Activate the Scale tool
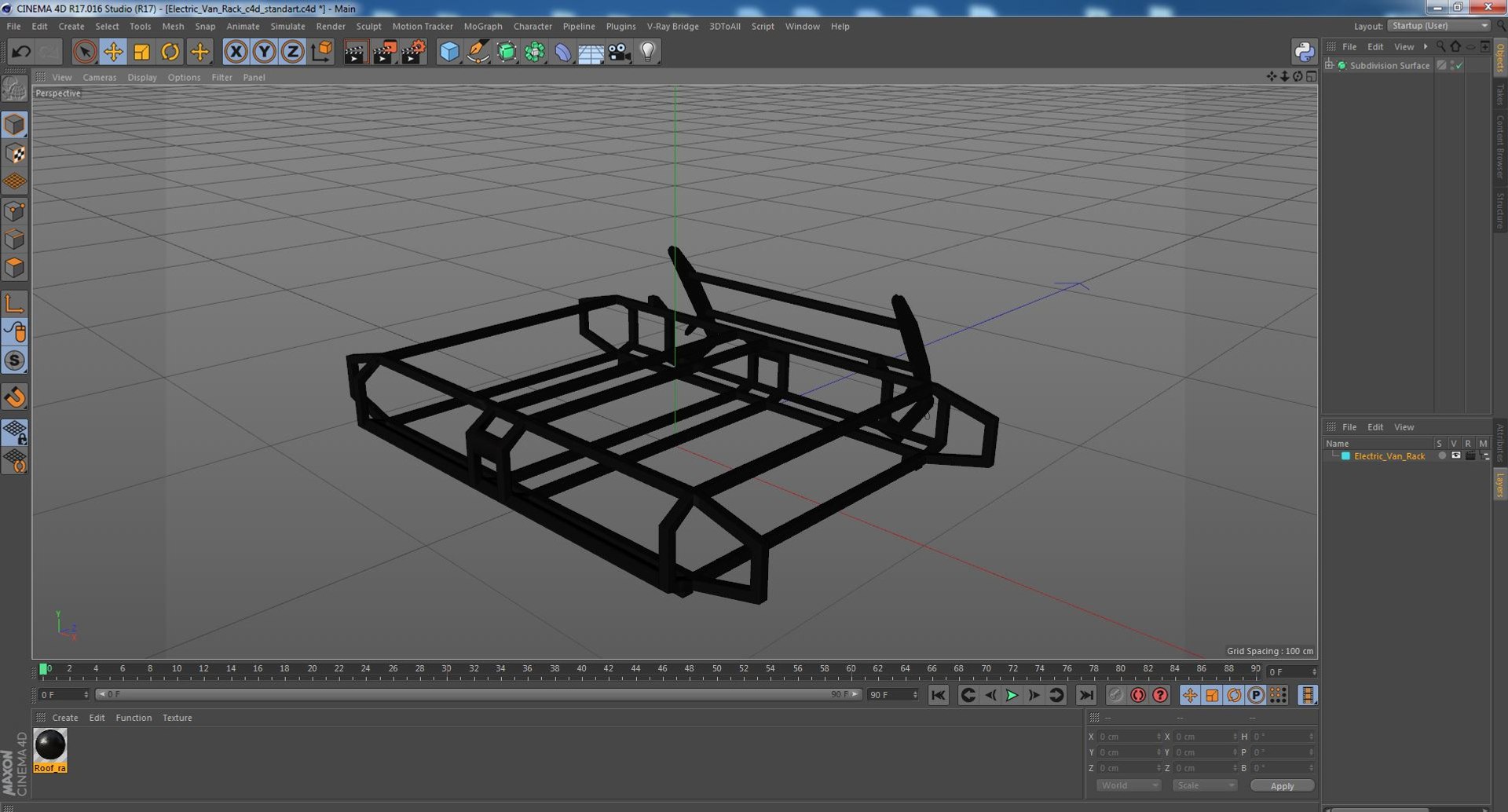Viewport: 1508px width, 812px height. [141, 52]
